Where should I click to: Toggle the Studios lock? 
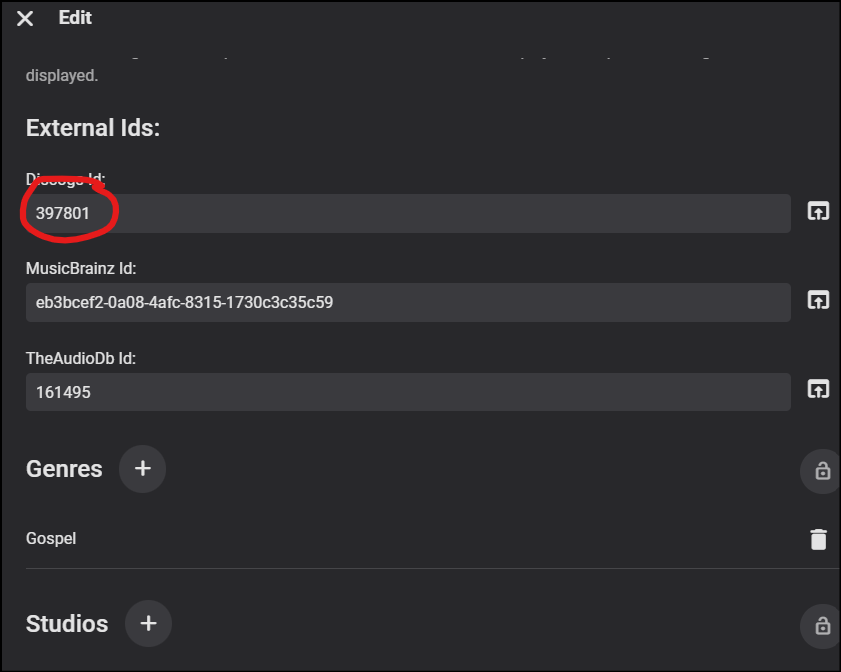[x=822, y=626]
